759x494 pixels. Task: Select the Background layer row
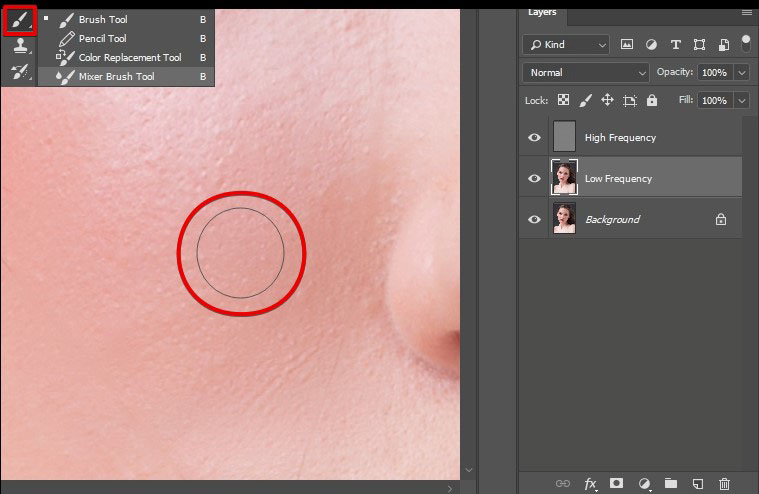pyautogui.click(x=640, y=219)
